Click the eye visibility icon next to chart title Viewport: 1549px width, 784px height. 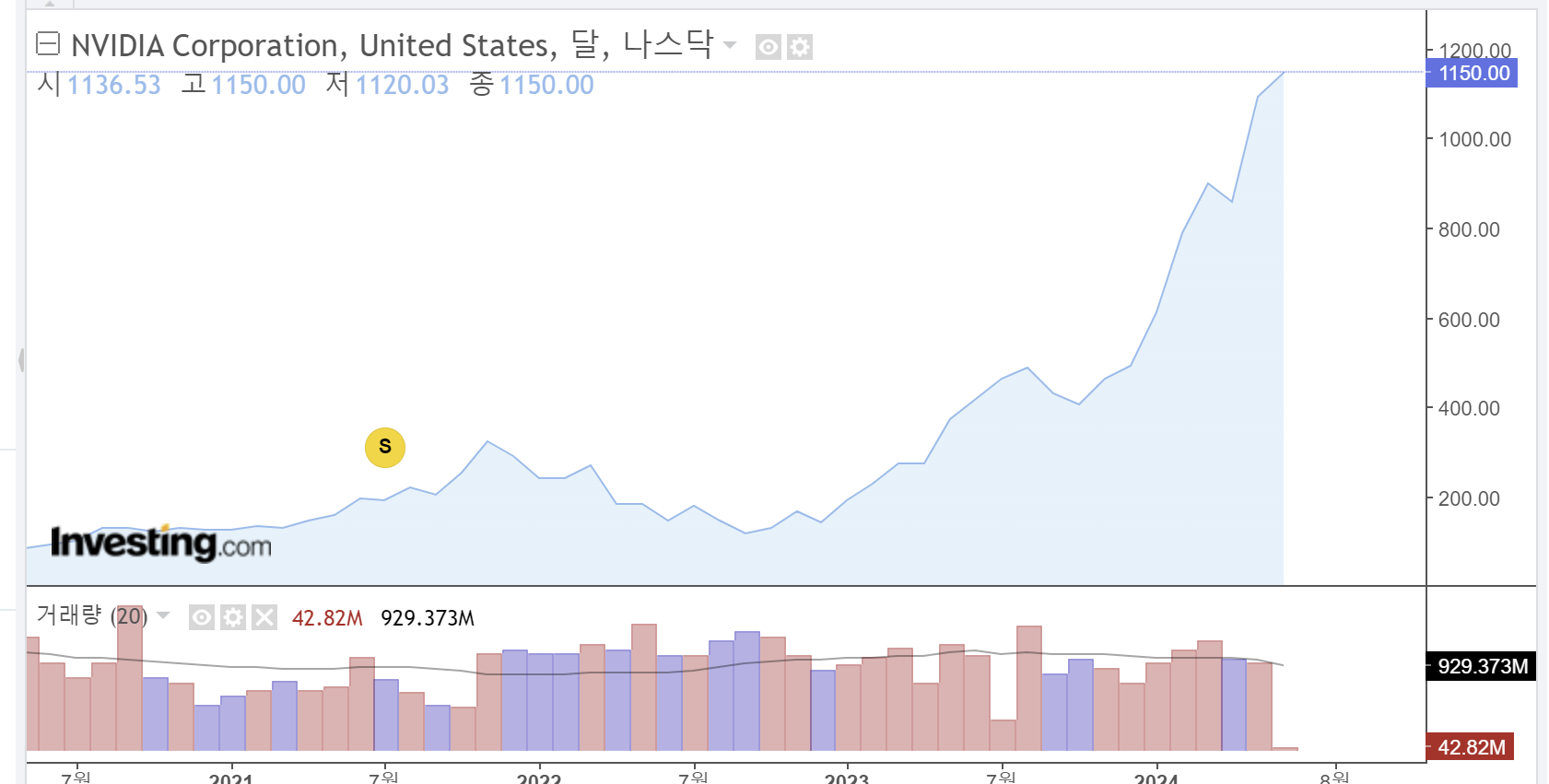[x=768, y=47]
